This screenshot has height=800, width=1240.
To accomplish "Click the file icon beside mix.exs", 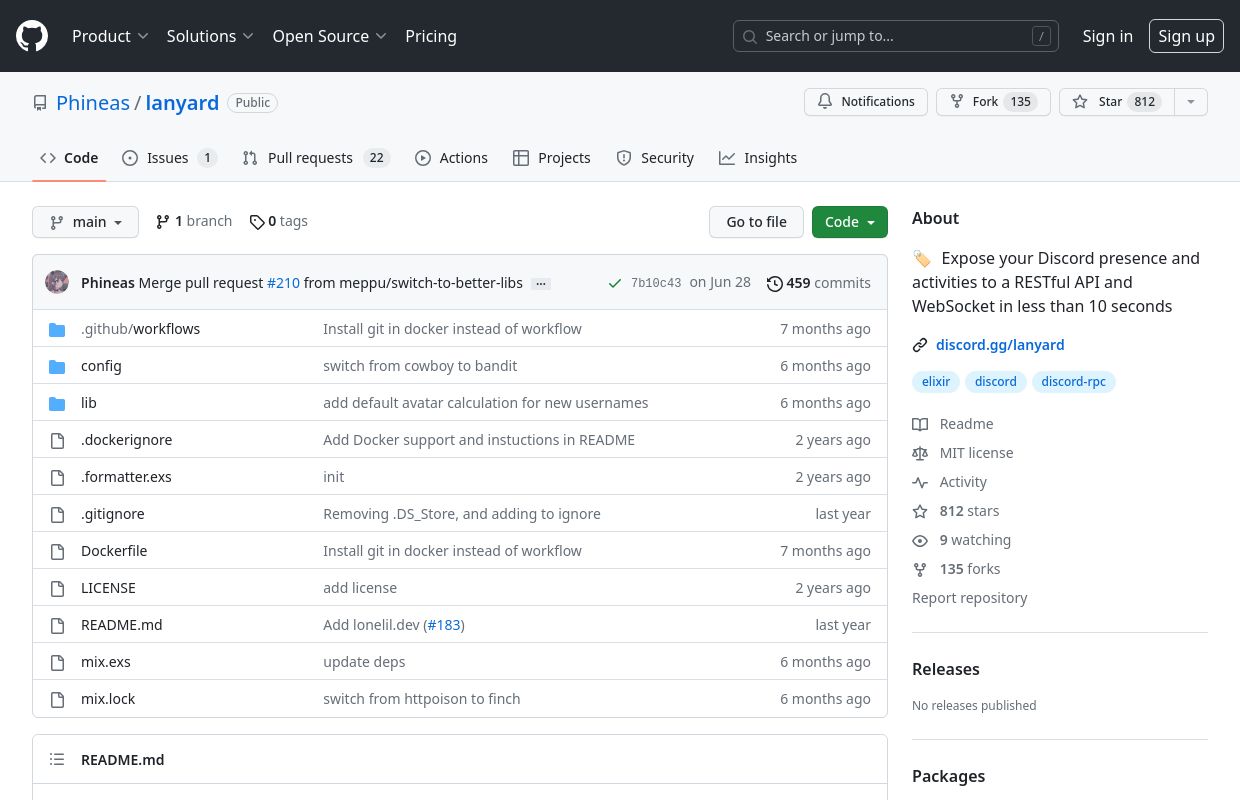I will tap(57, 662).
